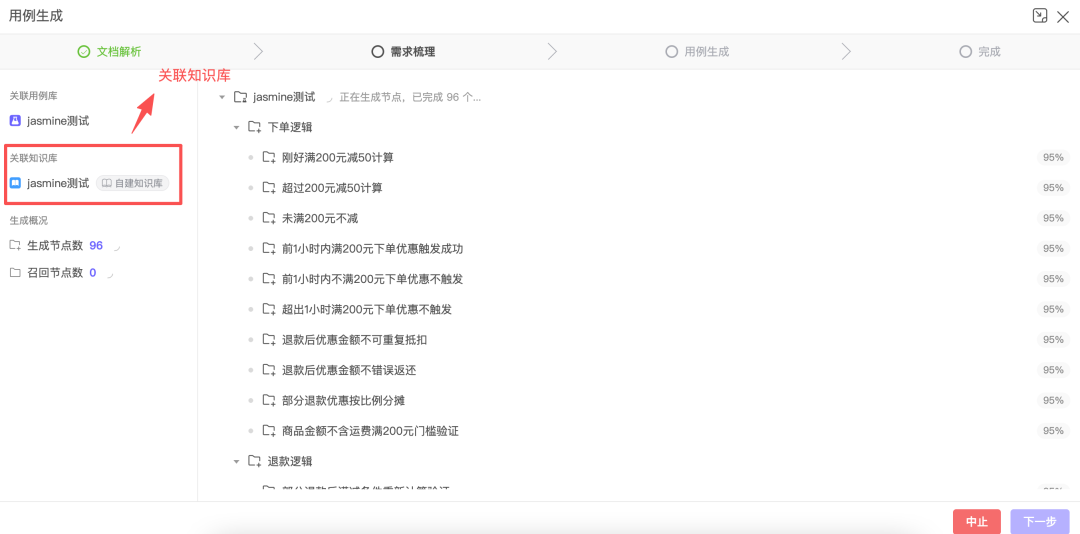Click the purple case library icon beside jasmine测试

tap(15, 121)
